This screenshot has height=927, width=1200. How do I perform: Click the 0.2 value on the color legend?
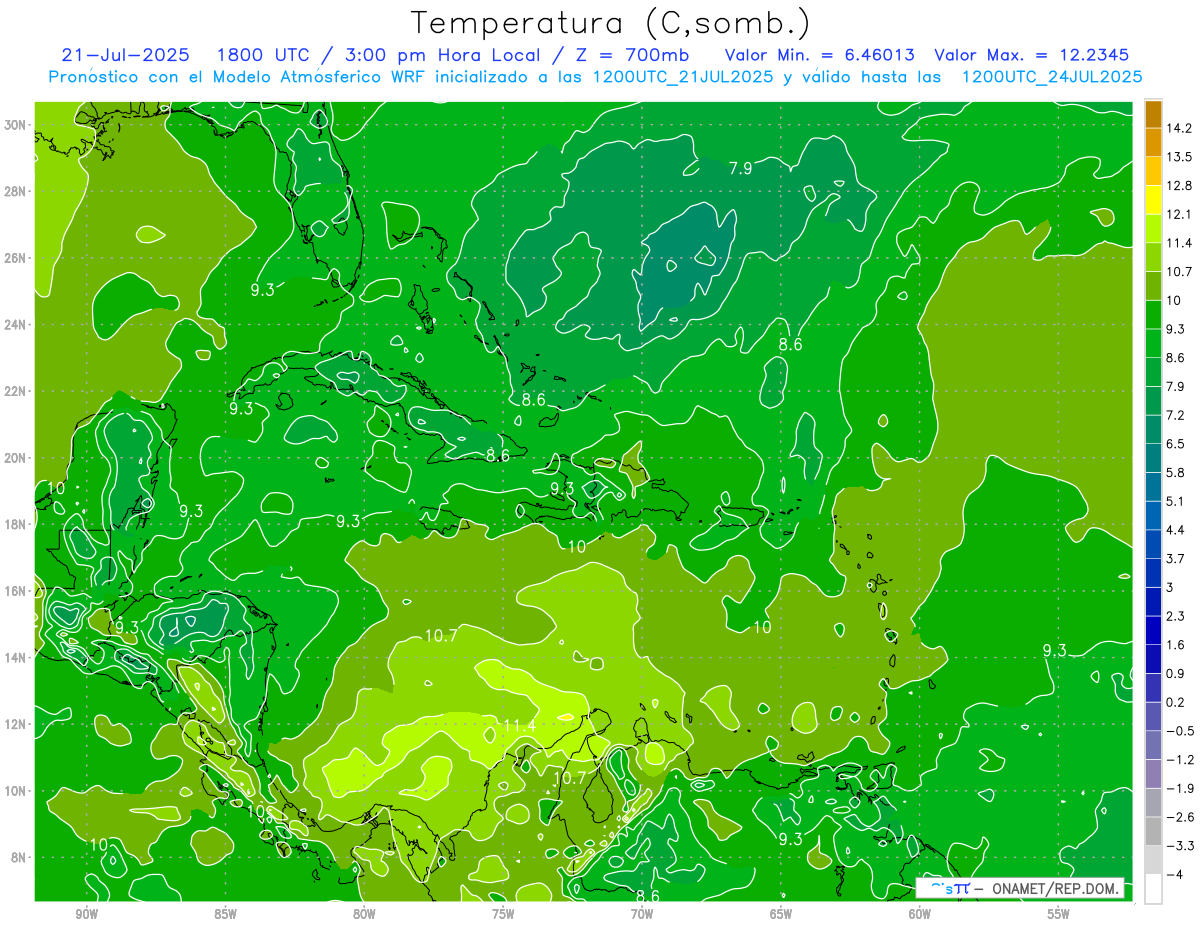pyautogui.click(x=1176, y=702)
